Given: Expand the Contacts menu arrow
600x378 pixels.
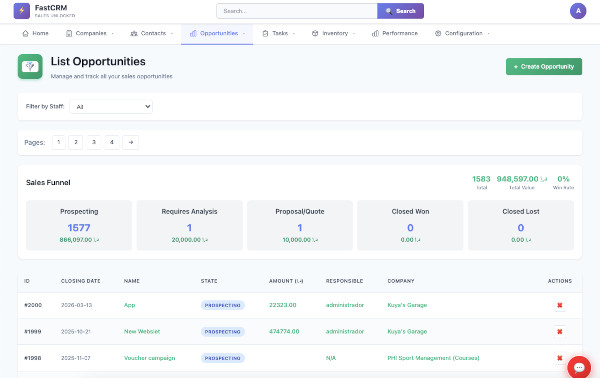Looking at the screenshot, I should 172,34.
